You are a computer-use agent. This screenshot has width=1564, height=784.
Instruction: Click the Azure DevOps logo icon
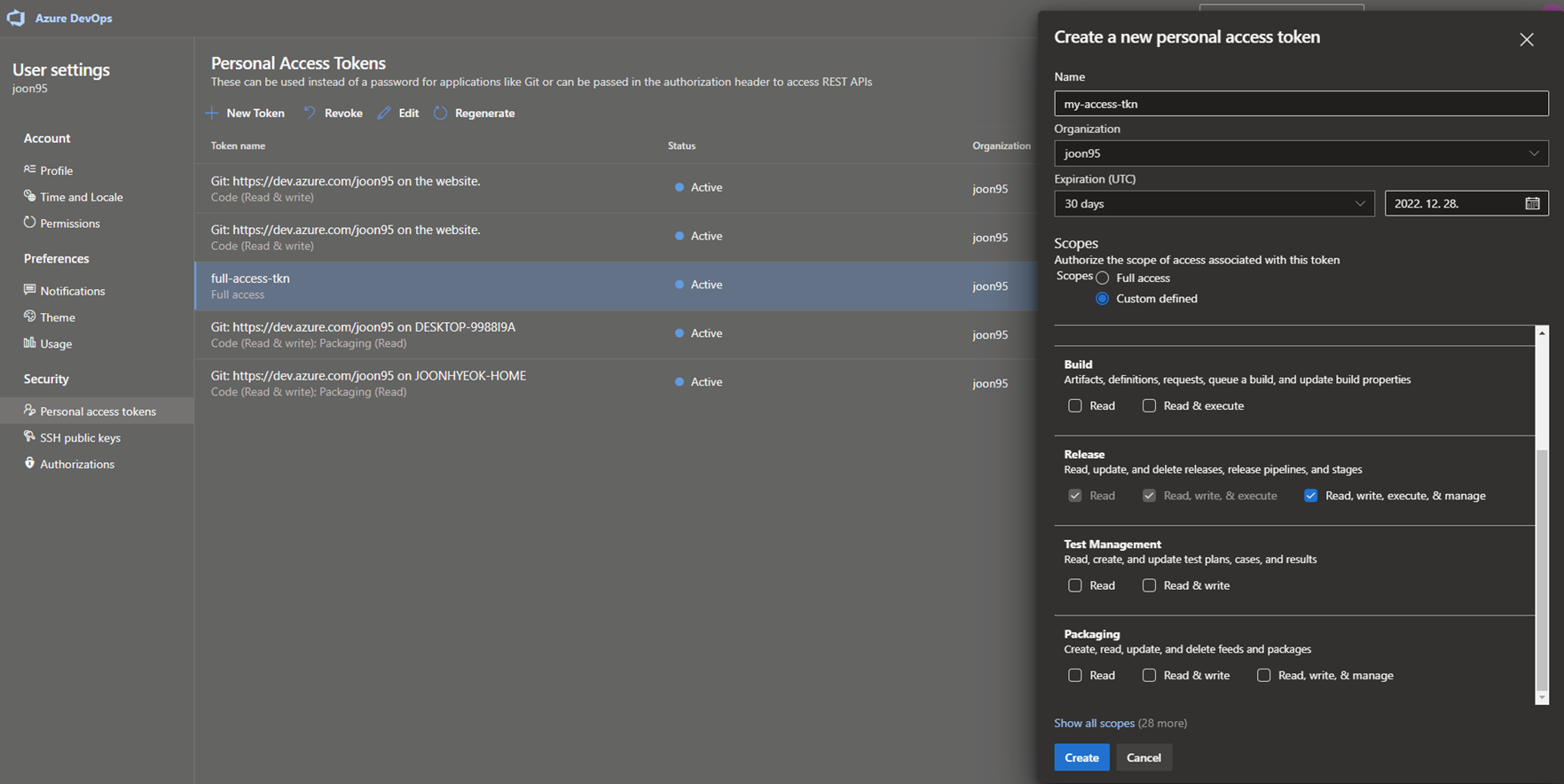coord(16,18)
